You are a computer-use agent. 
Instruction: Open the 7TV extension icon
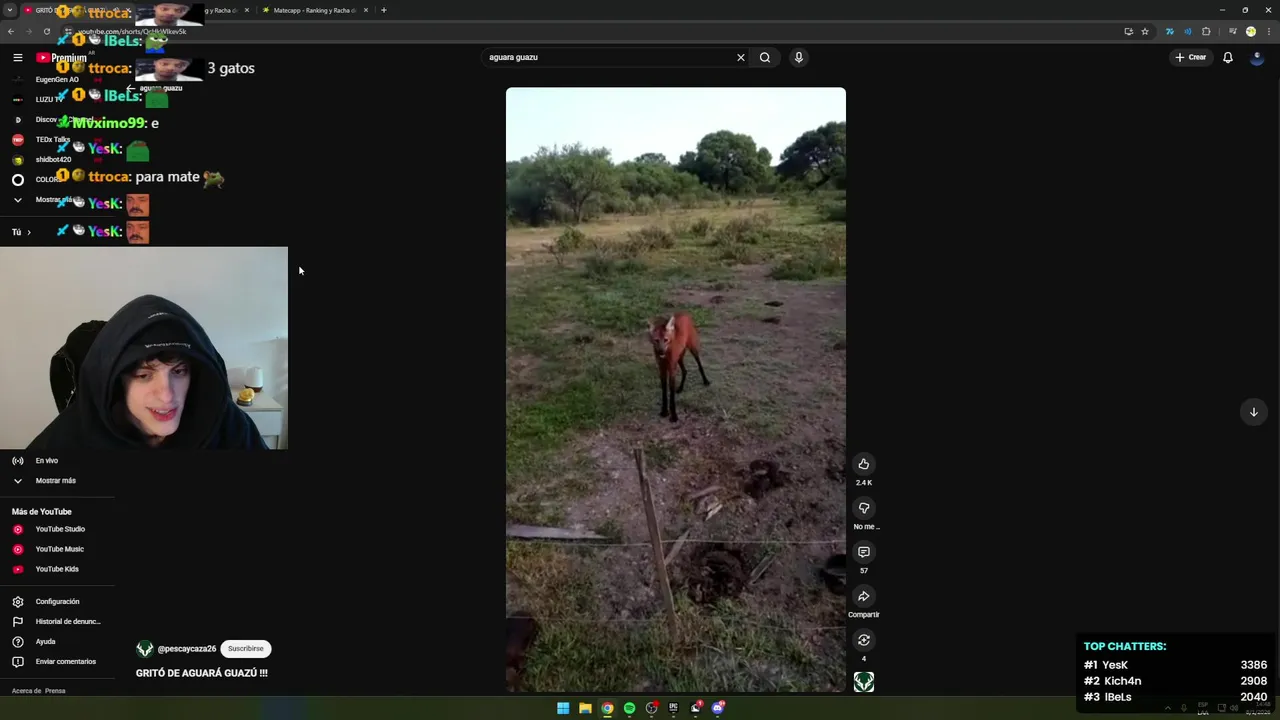click(1169, 31)
